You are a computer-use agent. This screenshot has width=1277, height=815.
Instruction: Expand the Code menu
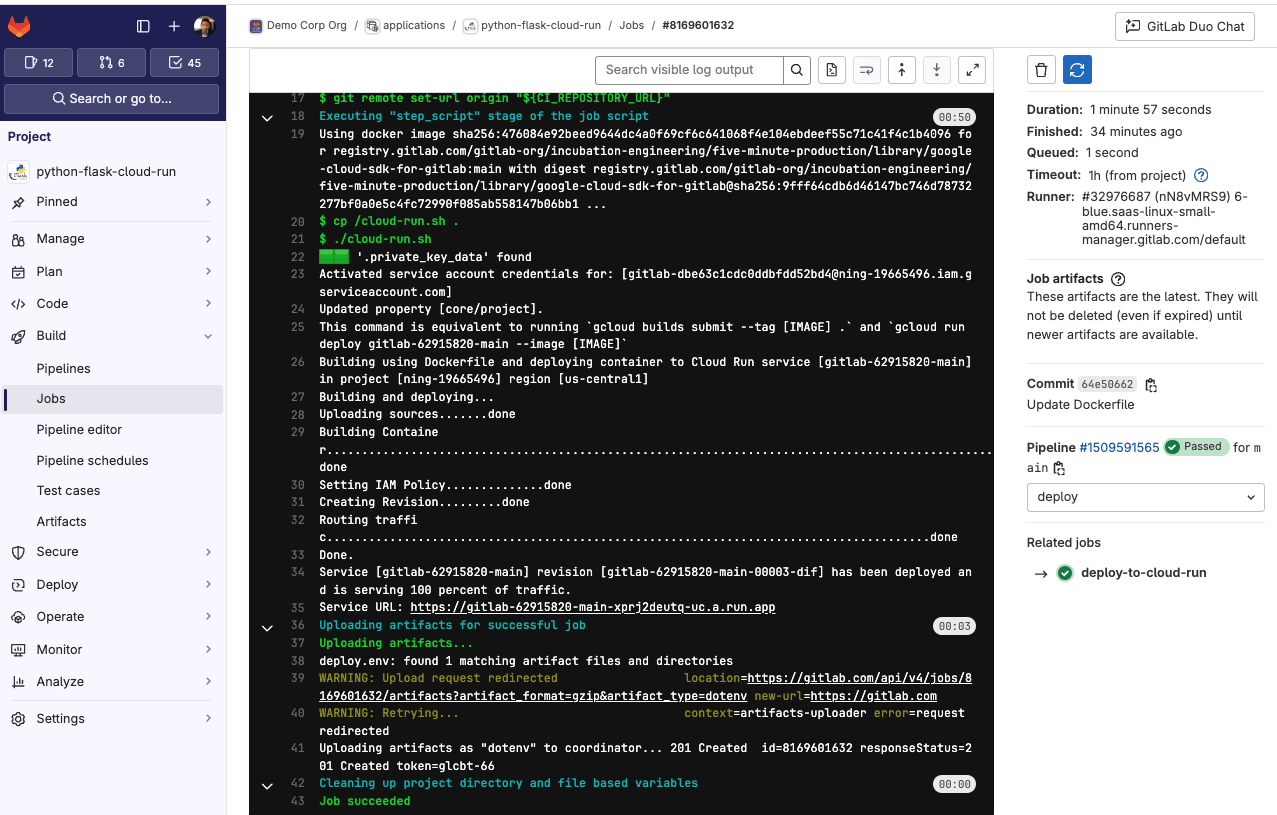(x=111, y=304)
